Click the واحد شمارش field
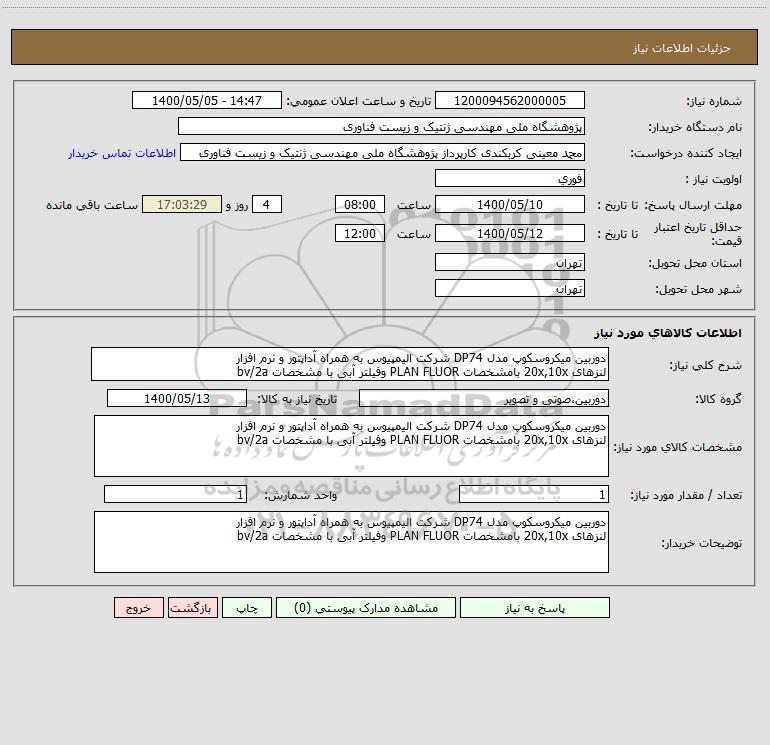The height and width of the screenshot is (745, 770). [x=175, y=494]
